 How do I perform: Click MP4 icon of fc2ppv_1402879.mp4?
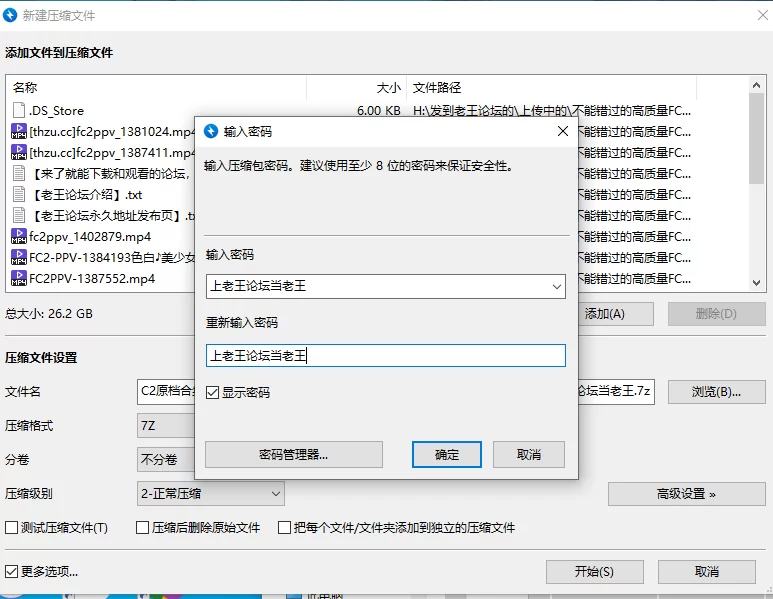click(19, 237)
